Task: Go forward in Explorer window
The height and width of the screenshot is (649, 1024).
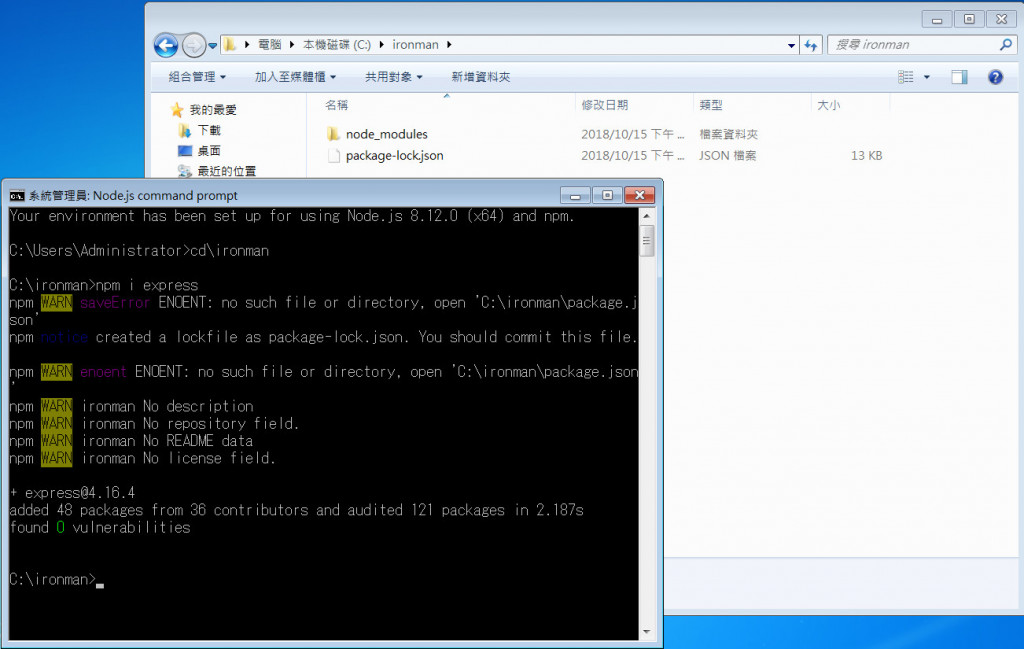Action: [x=193, y=45]
